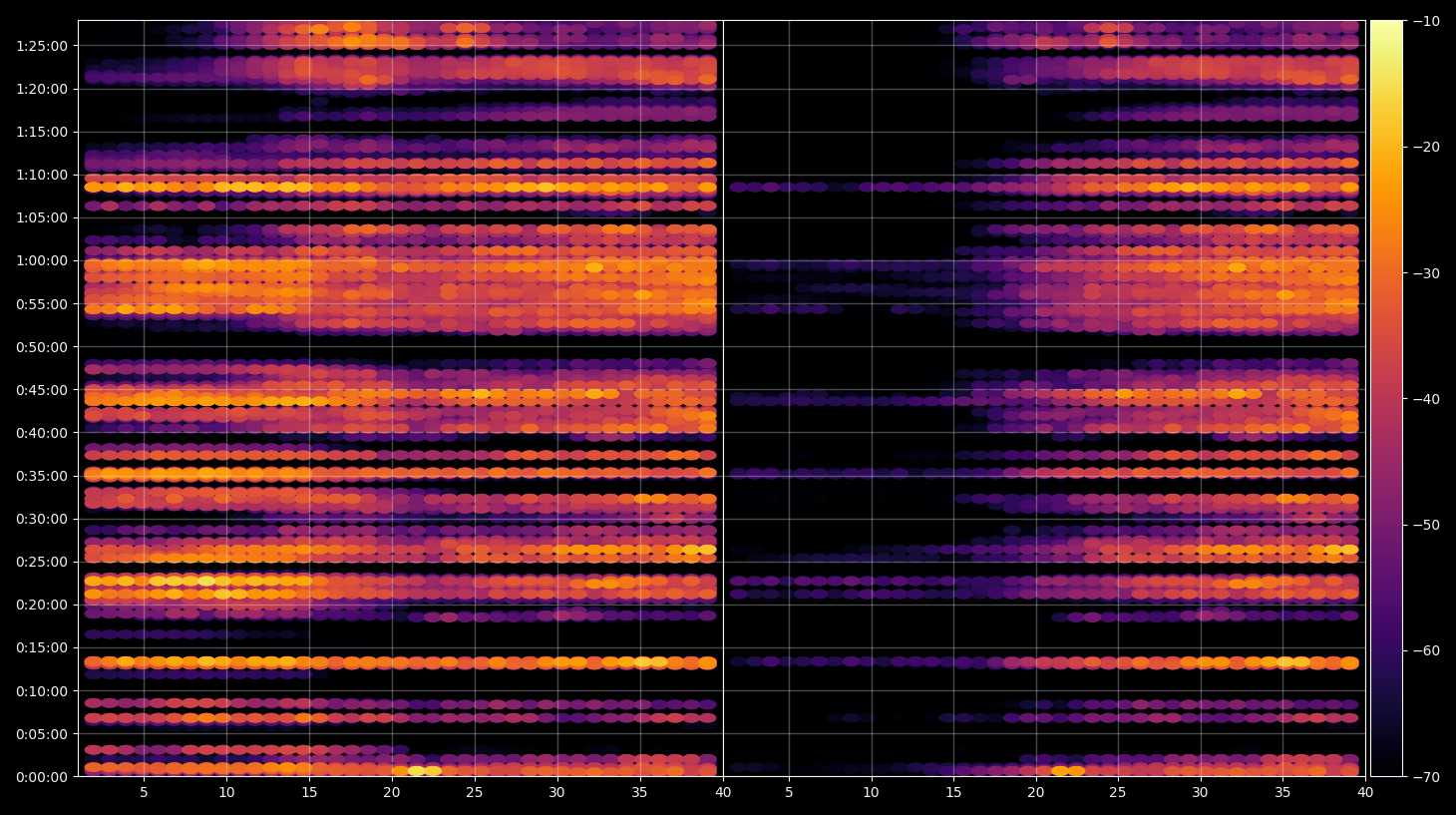Click the 0:30:00 time axis label
1456x815 pixels.
click(42, 519)
